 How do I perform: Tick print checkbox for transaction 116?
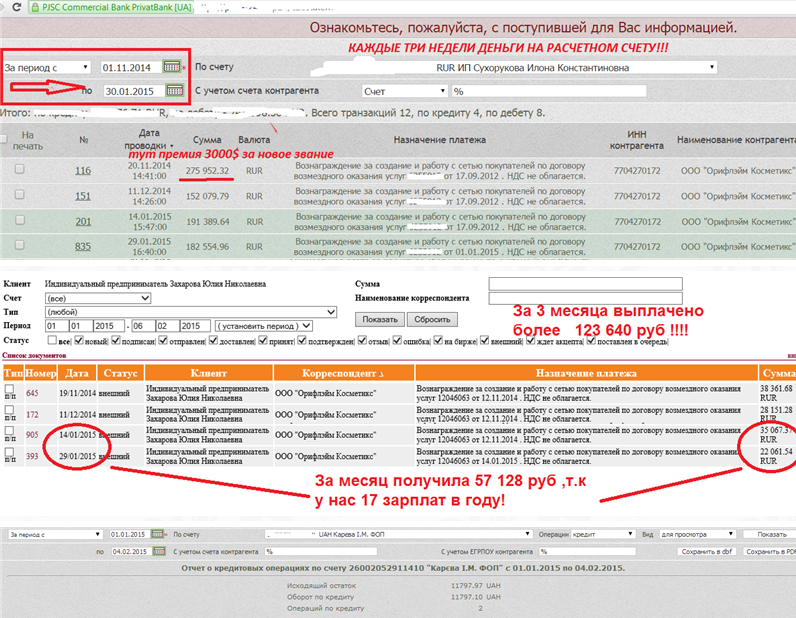click(x=19, y=169)
